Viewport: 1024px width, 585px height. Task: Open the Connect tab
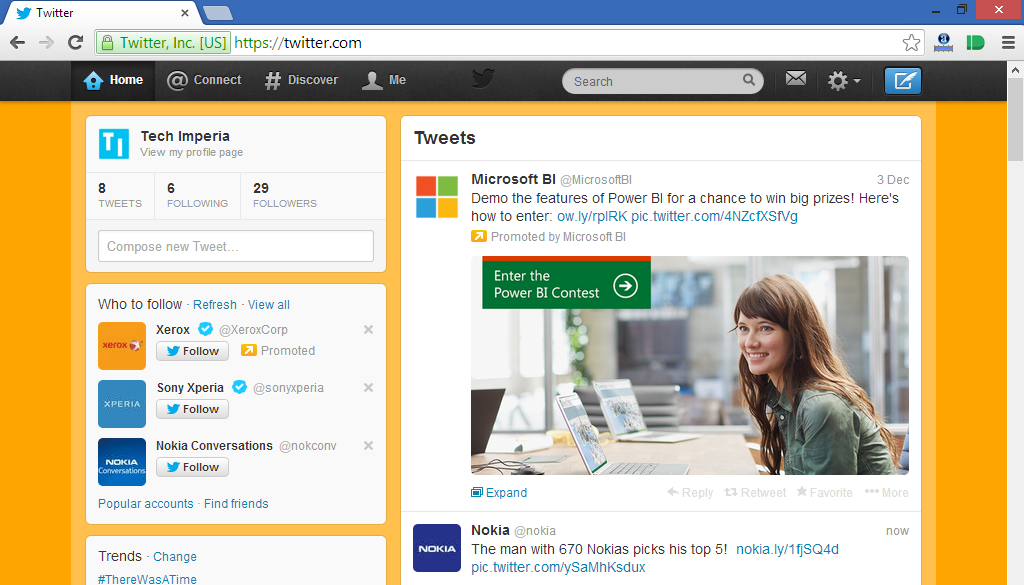(x=204, y=81)
